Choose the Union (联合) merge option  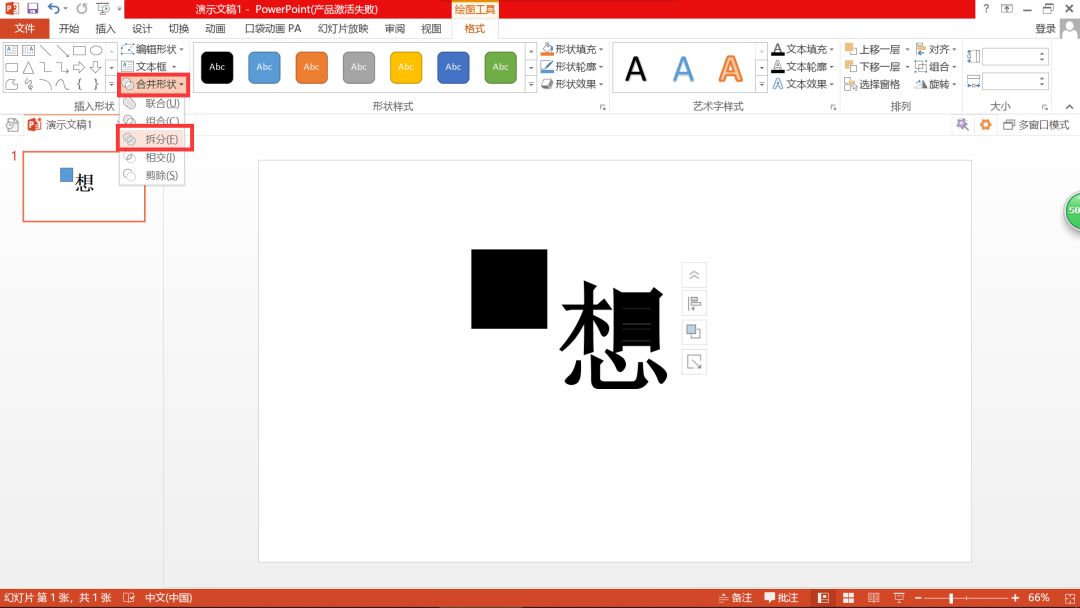coord(160,103)
